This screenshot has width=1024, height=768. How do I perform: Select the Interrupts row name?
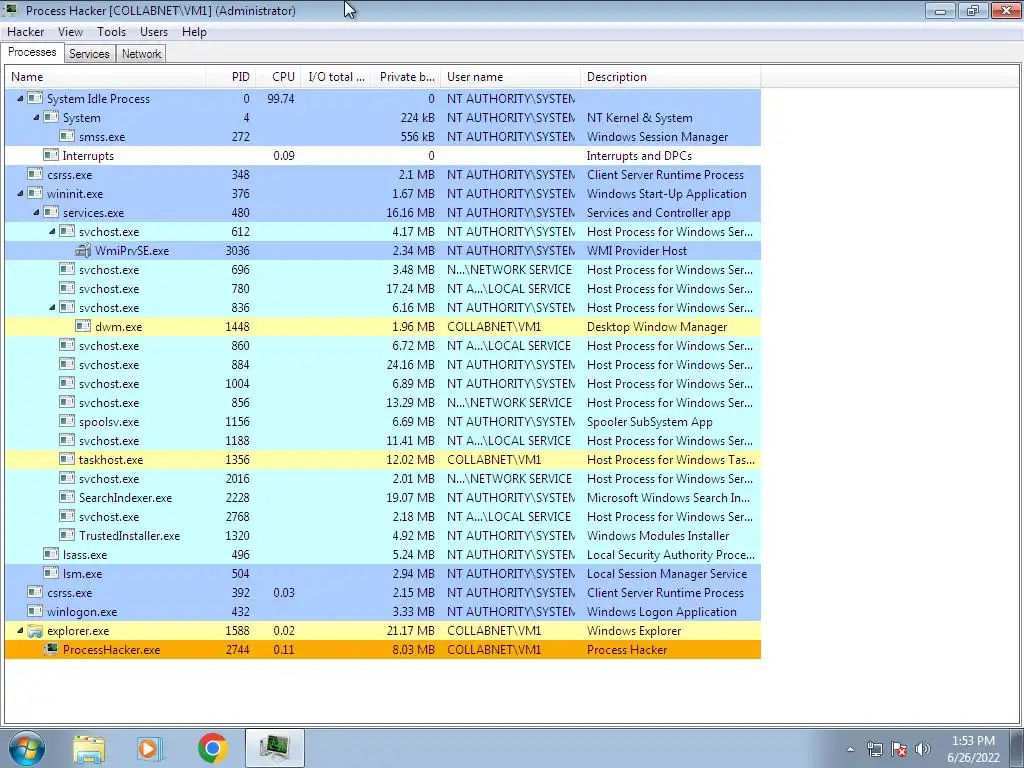click(88, 155)
